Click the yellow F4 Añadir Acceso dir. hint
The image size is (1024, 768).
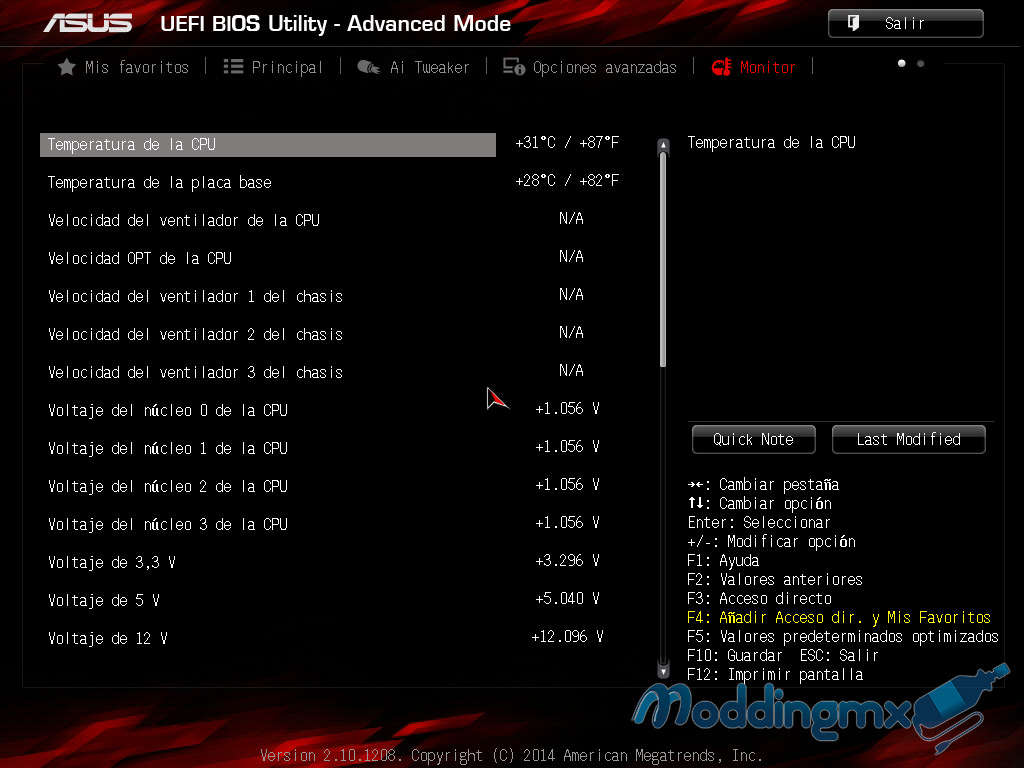click(839, 617)
